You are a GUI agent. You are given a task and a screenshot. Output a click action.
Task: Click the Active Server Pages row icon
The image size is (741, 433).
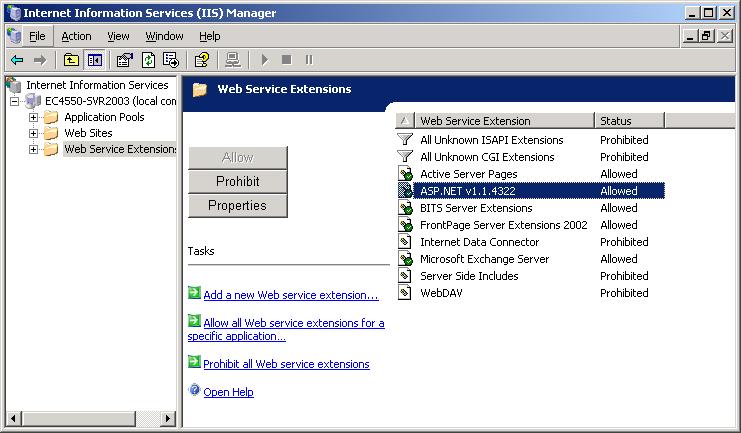click(405, 173)
